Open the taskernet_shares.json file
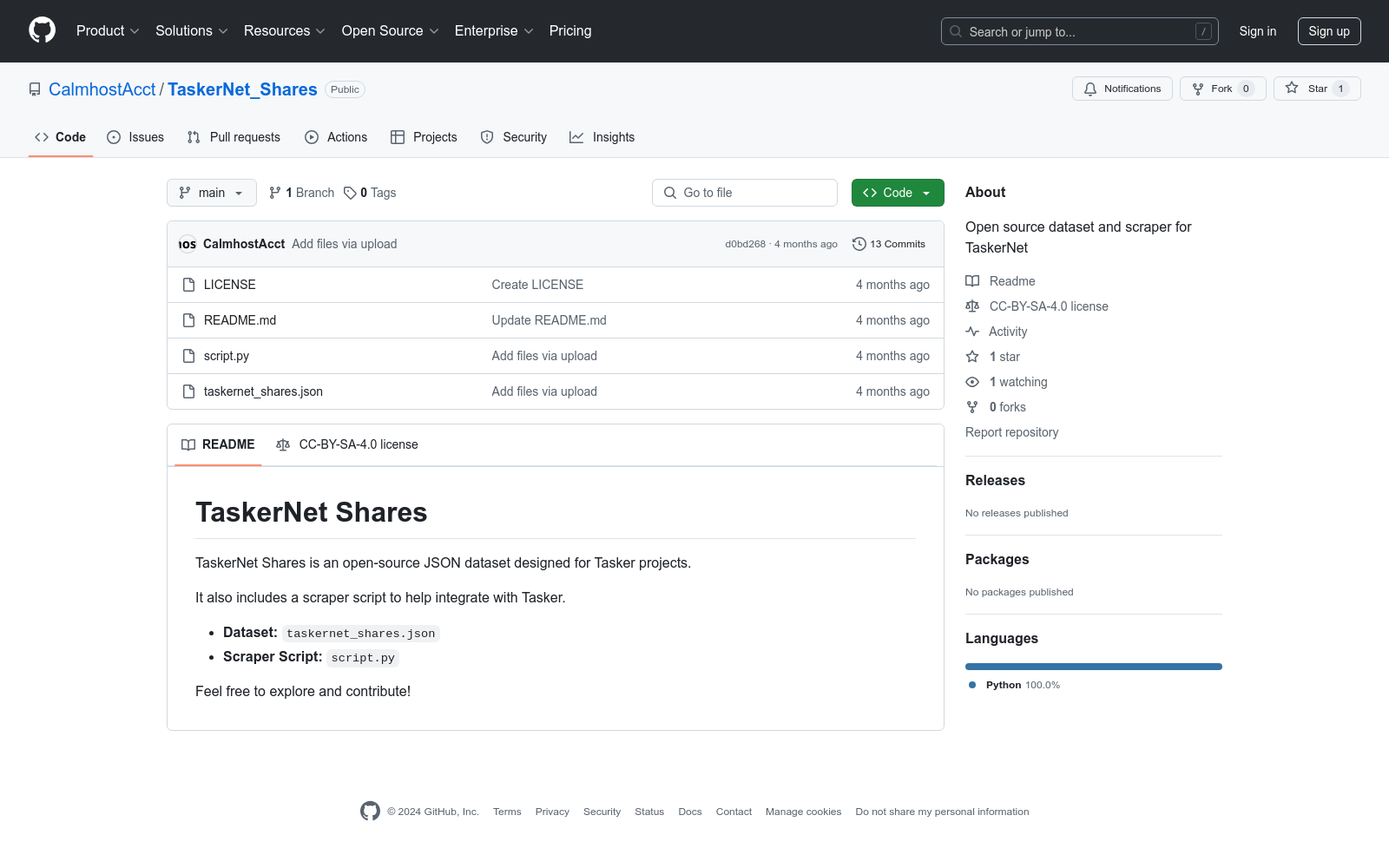The image size is (1389, 868). click(263, 391)
